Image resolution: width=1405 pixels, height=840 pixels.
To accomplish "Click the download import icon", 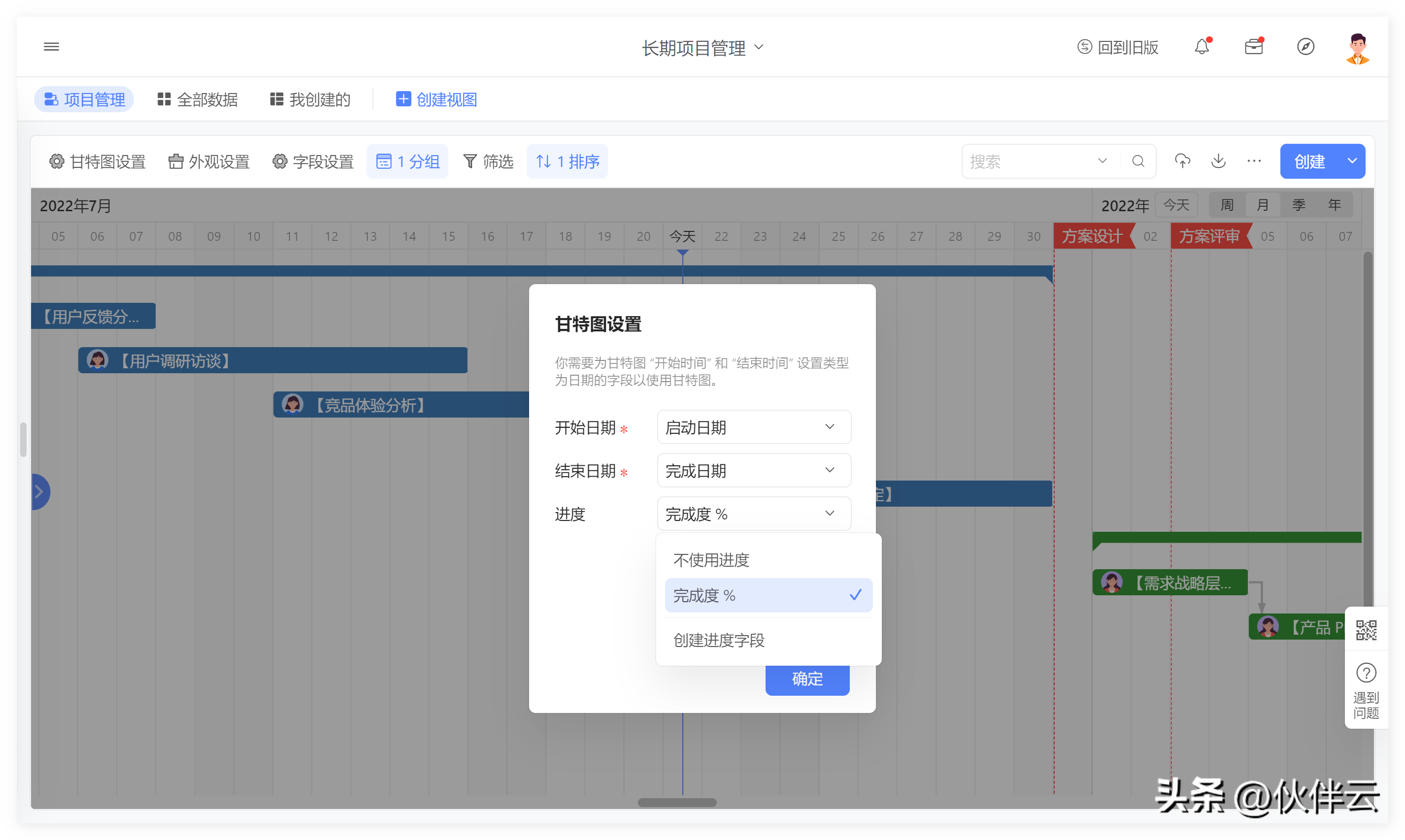I will click(x=1218, y=162).
